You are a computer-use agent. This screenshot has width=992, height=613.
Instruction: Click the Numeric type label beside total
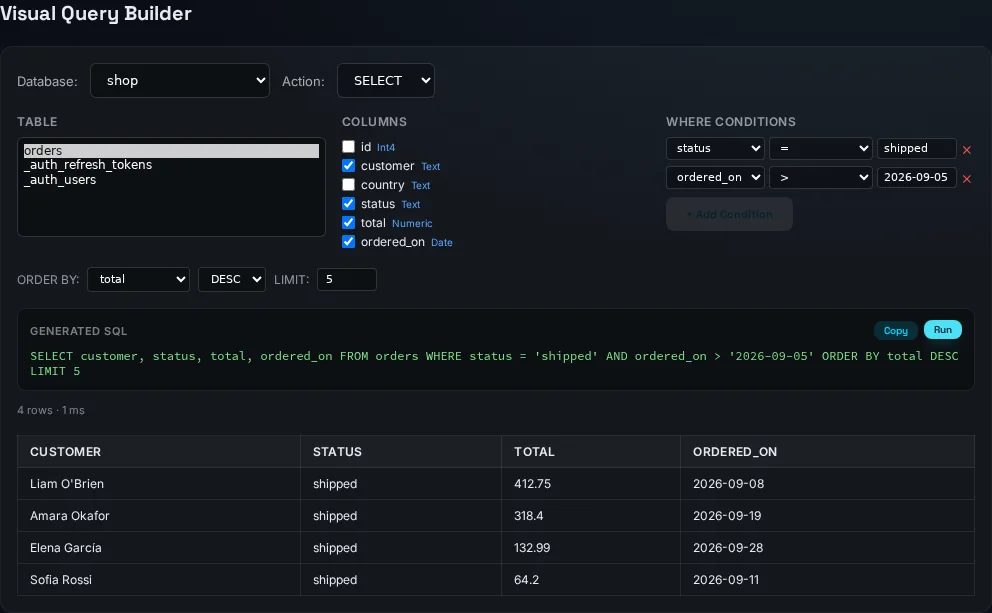(x=412, y=223)
